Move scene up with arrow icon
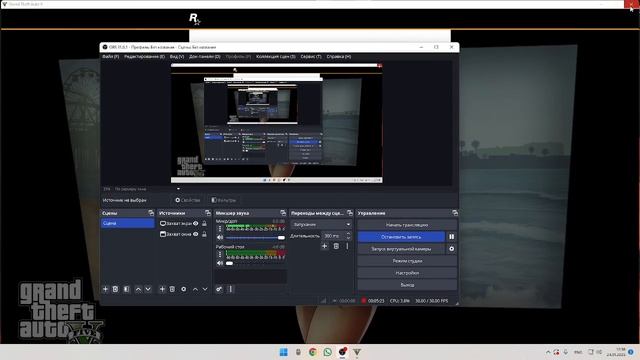The width and height of the screenshot is (640, 360). 138,289
